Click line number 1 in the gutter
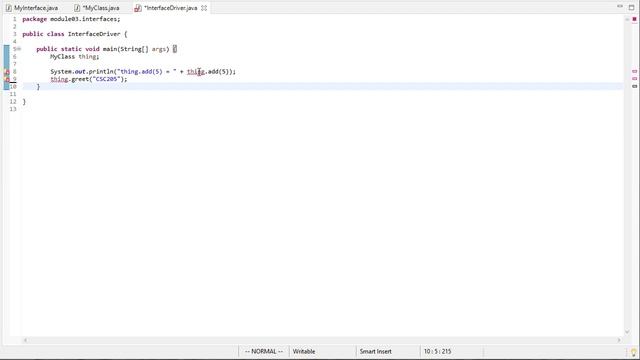The image size is (640, 360). pos(15,19)
